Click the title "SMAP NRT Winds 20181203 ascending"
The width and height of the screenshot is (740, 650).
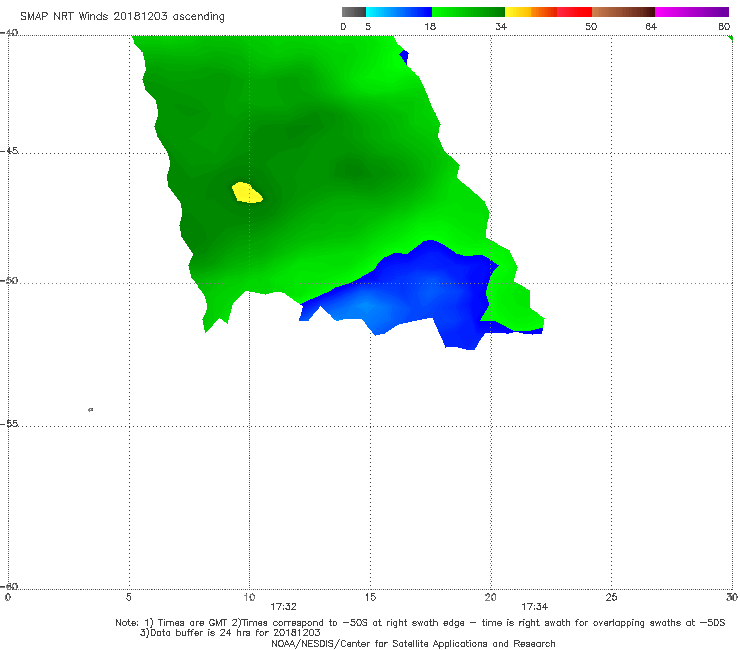click(x=122, y=16)
